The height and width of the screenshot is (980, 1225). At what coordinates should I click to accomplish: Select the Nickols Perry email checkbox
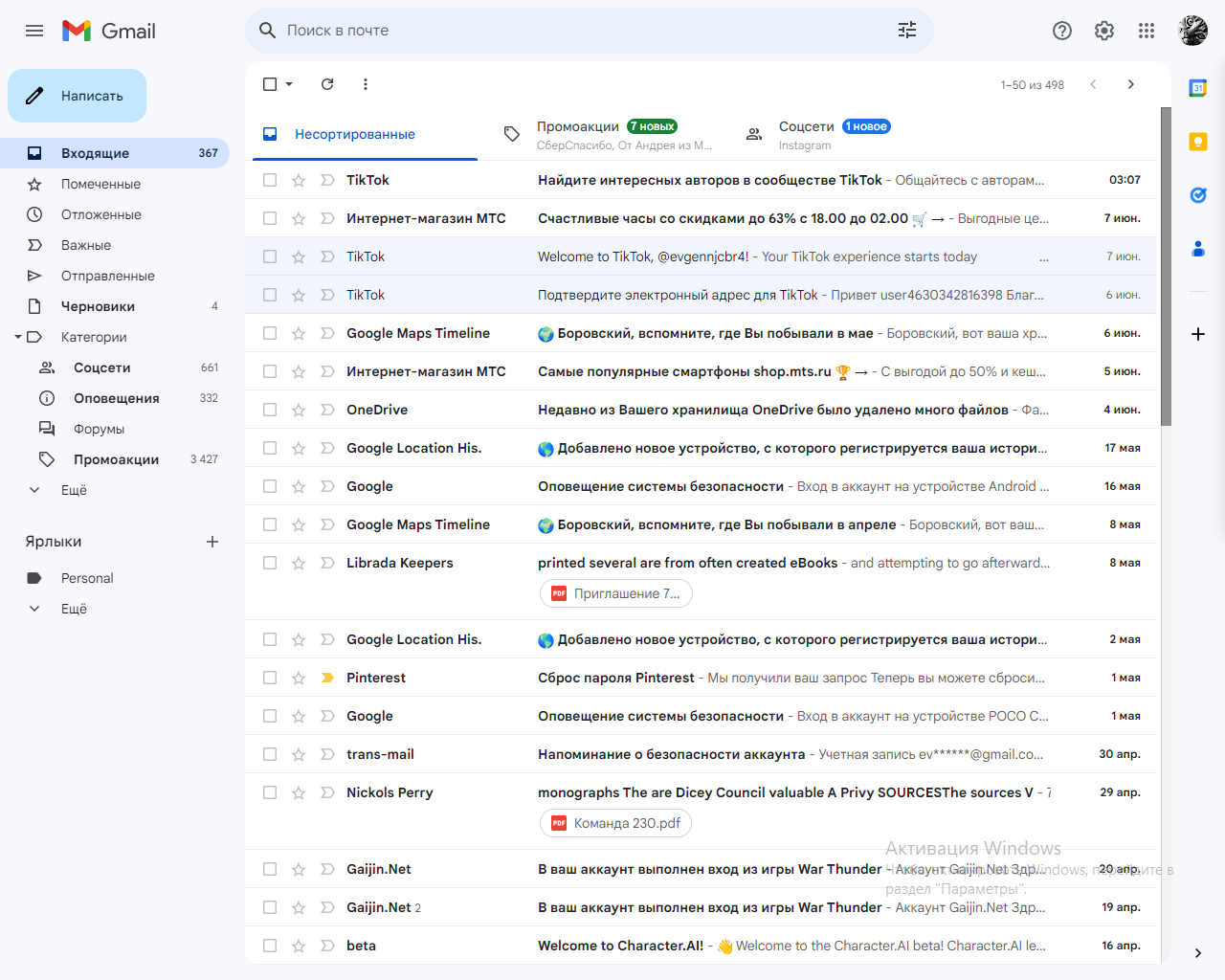point(270,792)
